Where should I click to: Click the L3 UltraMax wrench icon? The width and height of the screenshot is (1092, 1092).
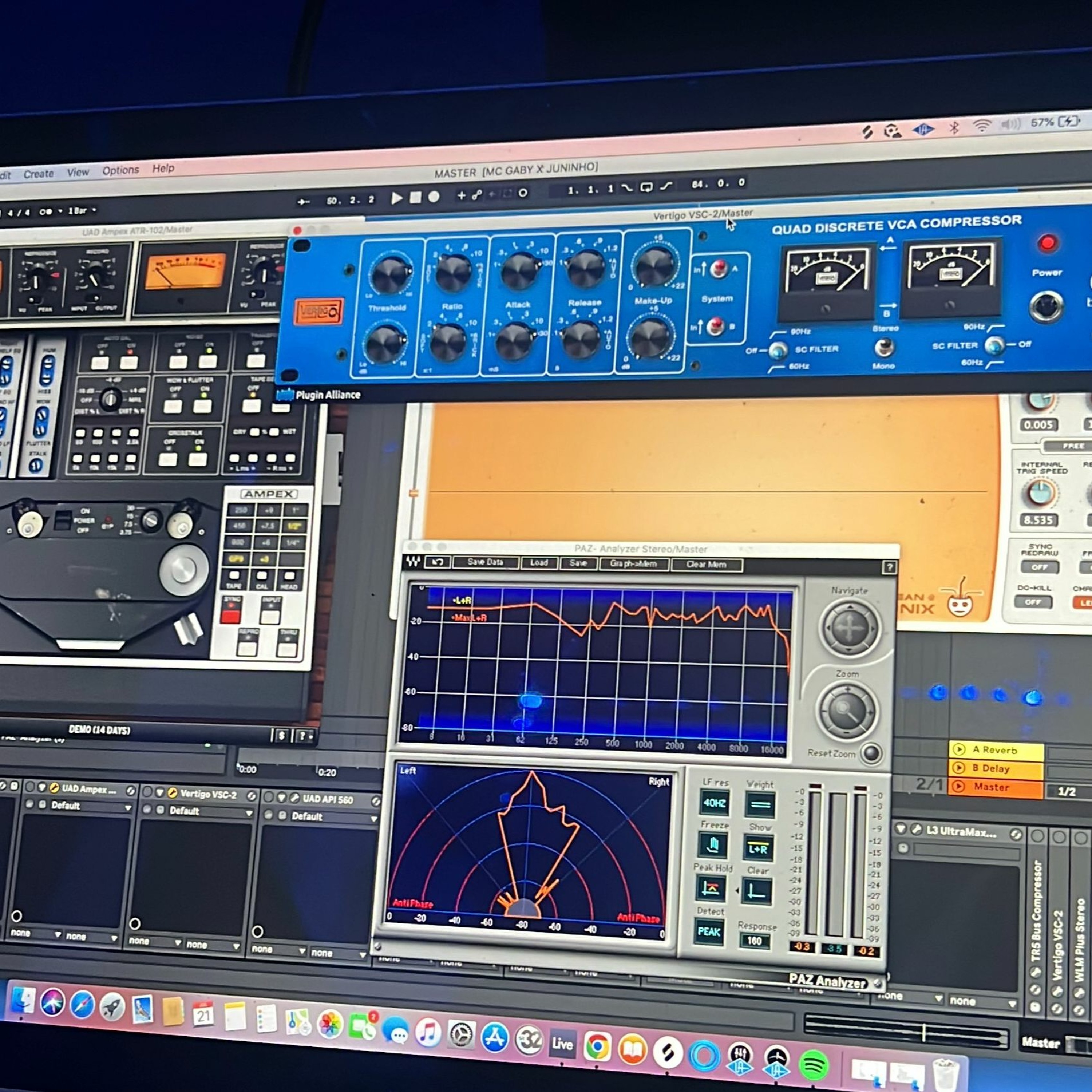(916, 830)
